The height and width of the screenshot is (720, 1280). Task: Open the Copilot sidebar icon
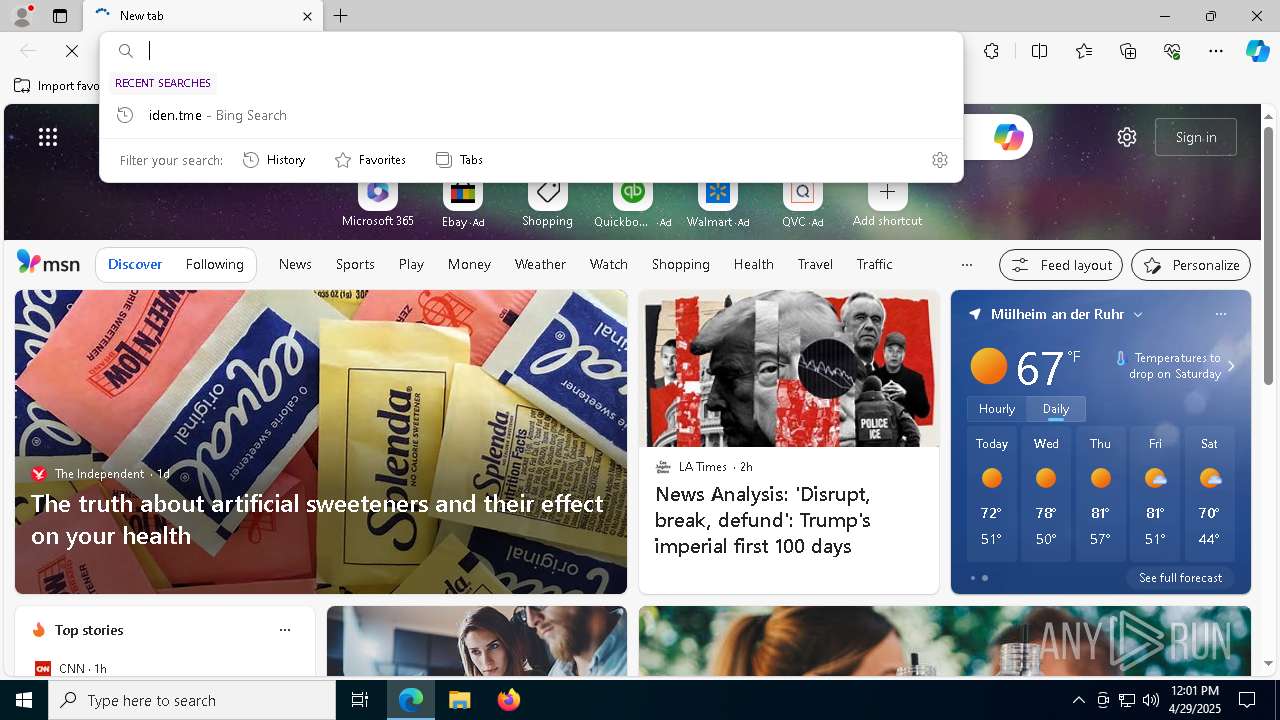coord(1257,51)
